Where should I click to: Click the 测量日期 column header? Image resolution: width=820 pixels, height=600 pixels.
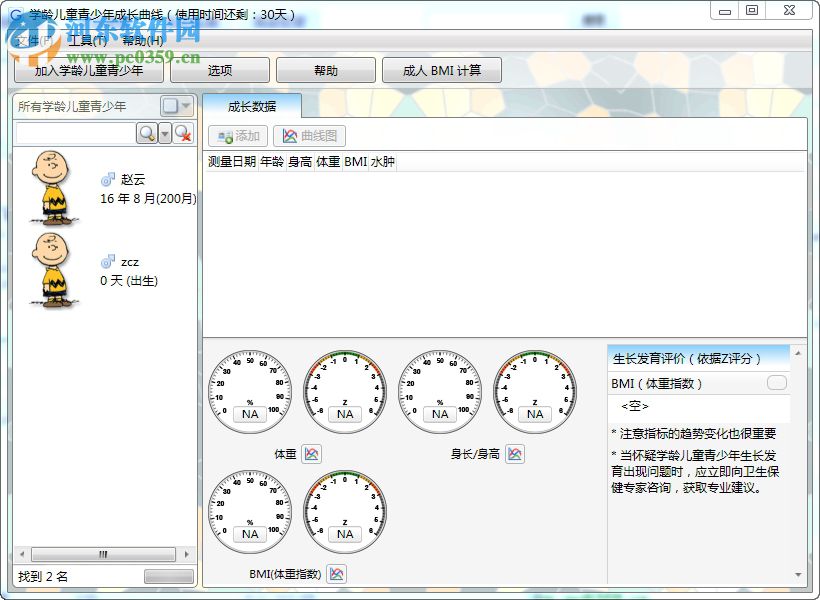(x=232, y=162)
